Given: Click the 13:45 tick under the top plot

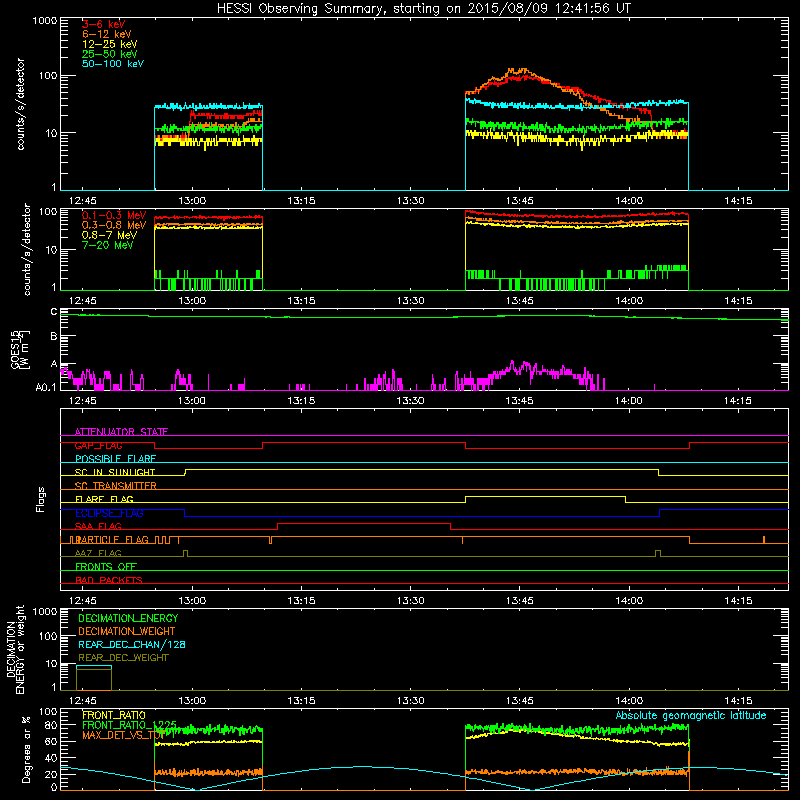Looking at the screenshot, I should click(x=519, y=201).
